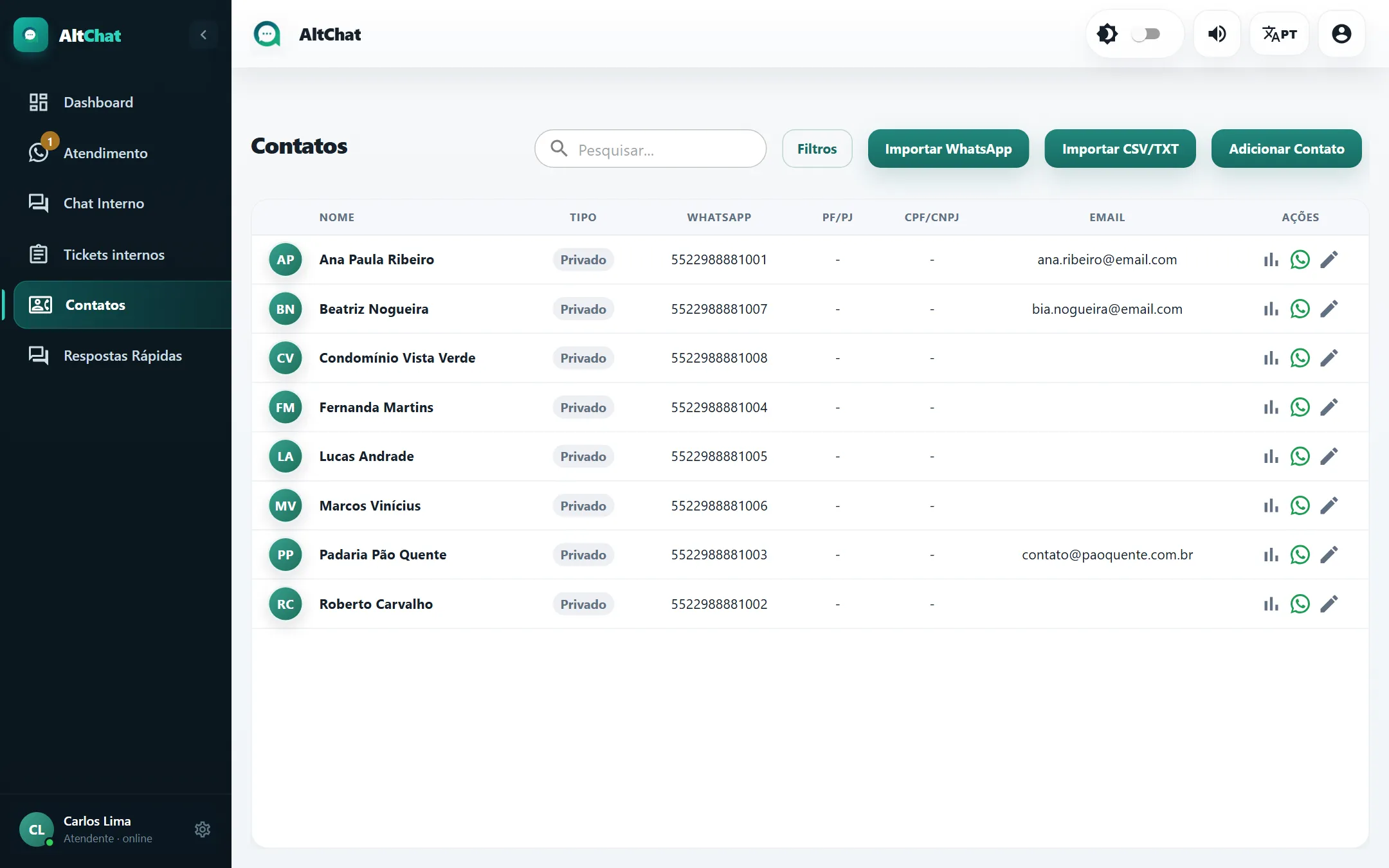View statistics for Marcos Vinícius

(1271, 506)
